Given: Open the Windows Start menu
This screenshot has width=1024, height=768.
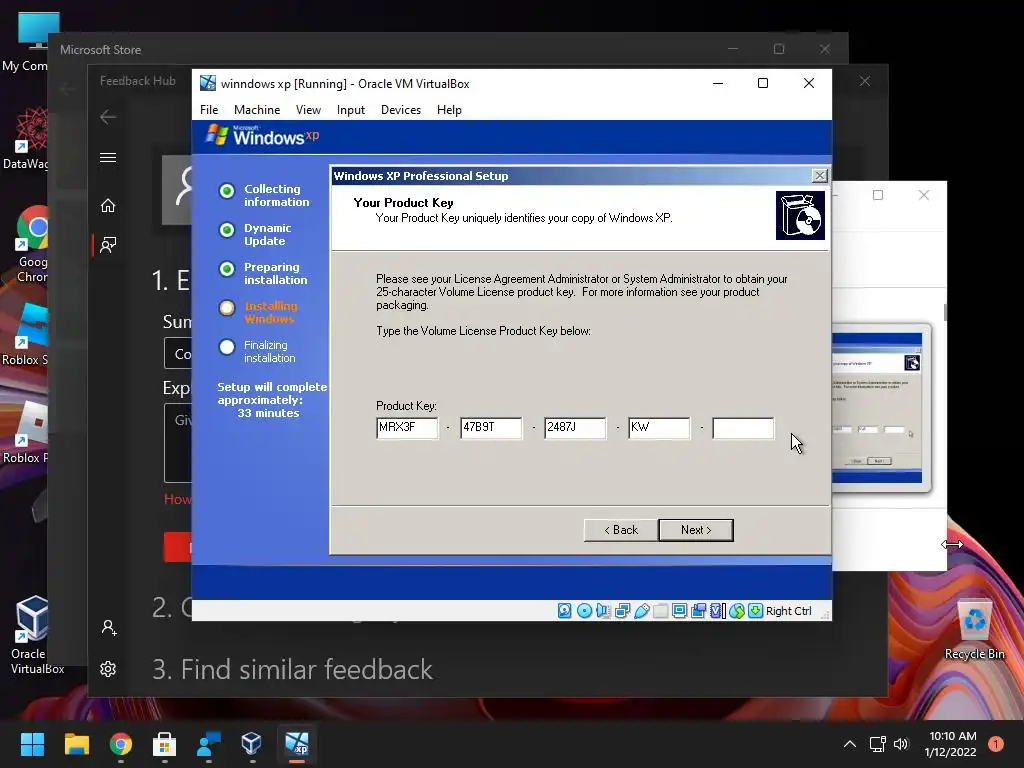Looking at the screenshot, I should [x=32, y=744].
